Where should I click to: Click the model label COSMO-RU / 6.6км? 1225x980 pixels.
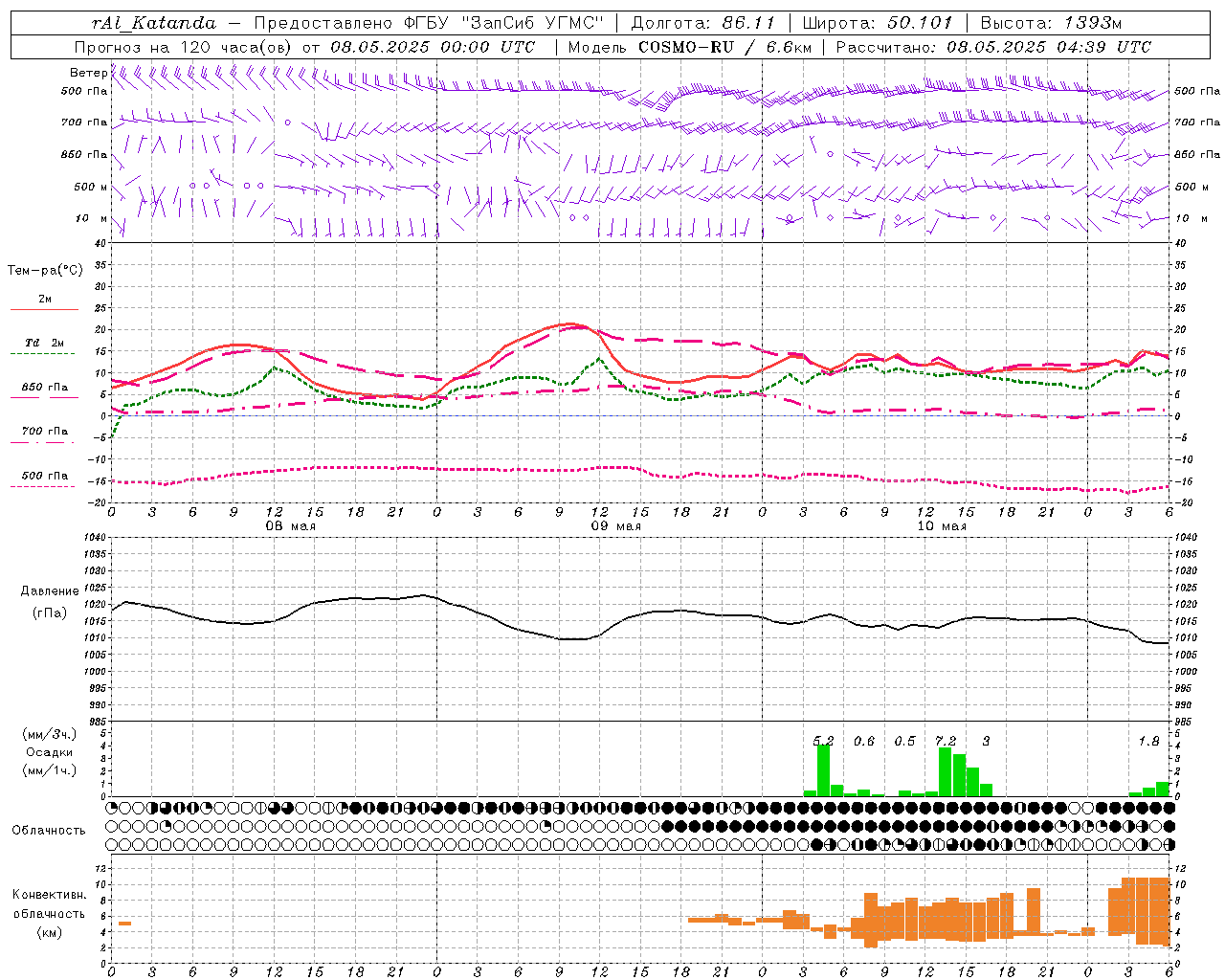pos(724,47)
